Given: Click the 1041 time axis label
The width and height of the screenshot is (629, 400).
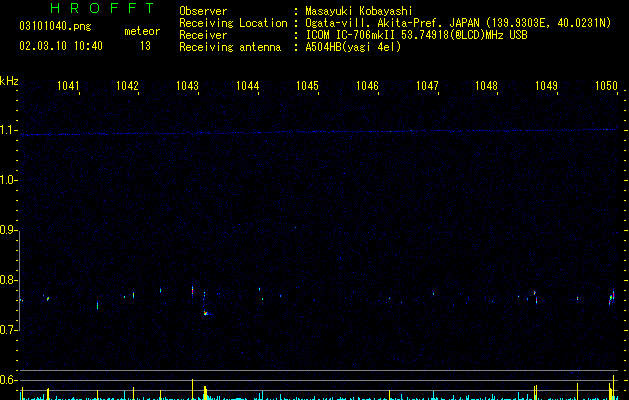Looking at the screenshot, I should click(x=68, y=86).
